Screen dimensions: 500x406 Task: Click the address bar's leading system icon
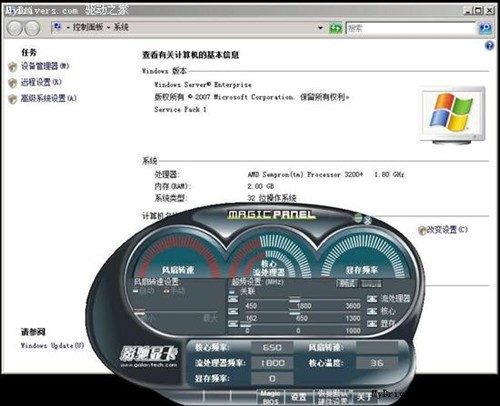pos(58,27)
